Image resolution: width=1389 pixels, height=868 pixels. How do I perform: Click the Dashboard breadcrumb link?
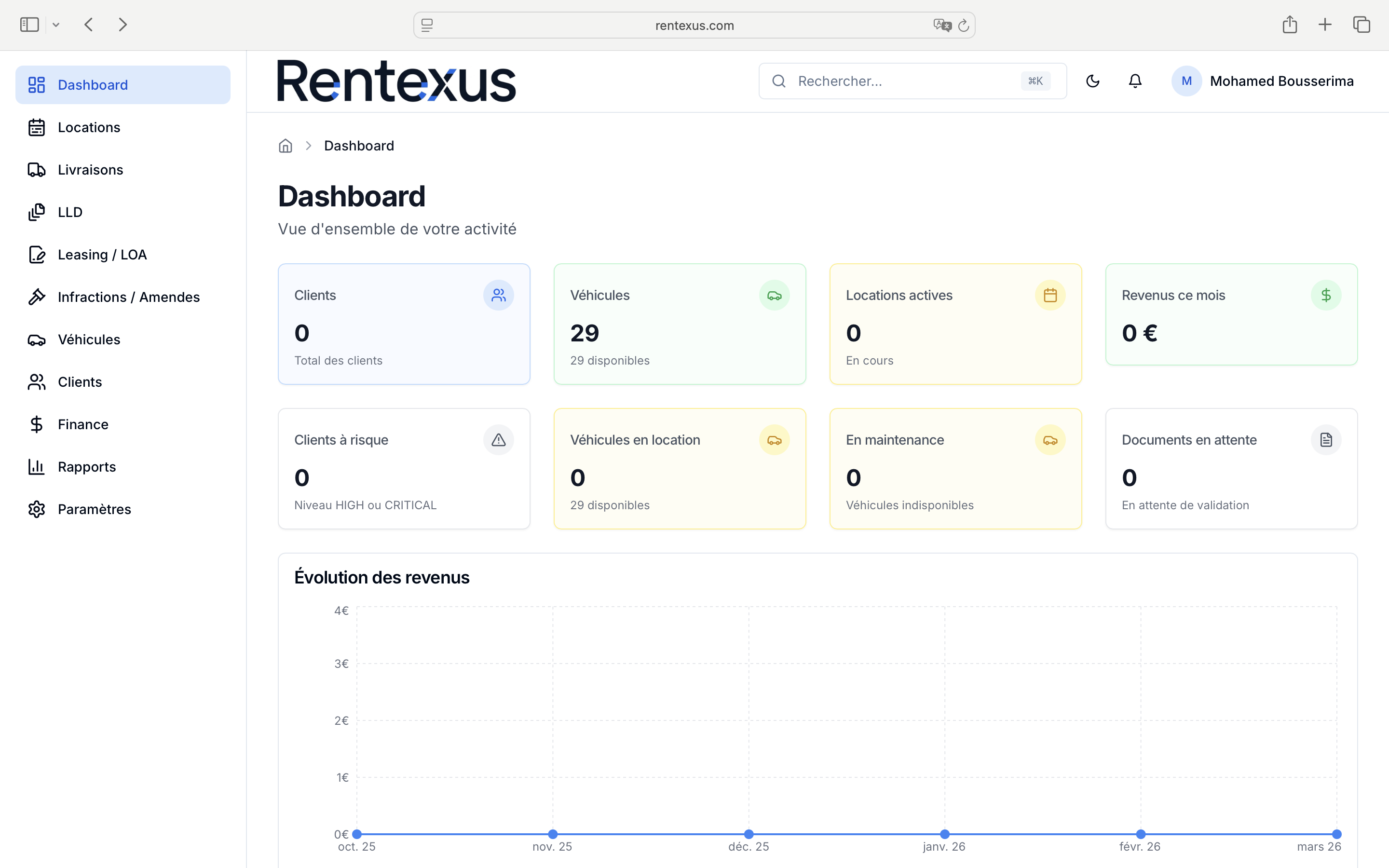[359, 146]
